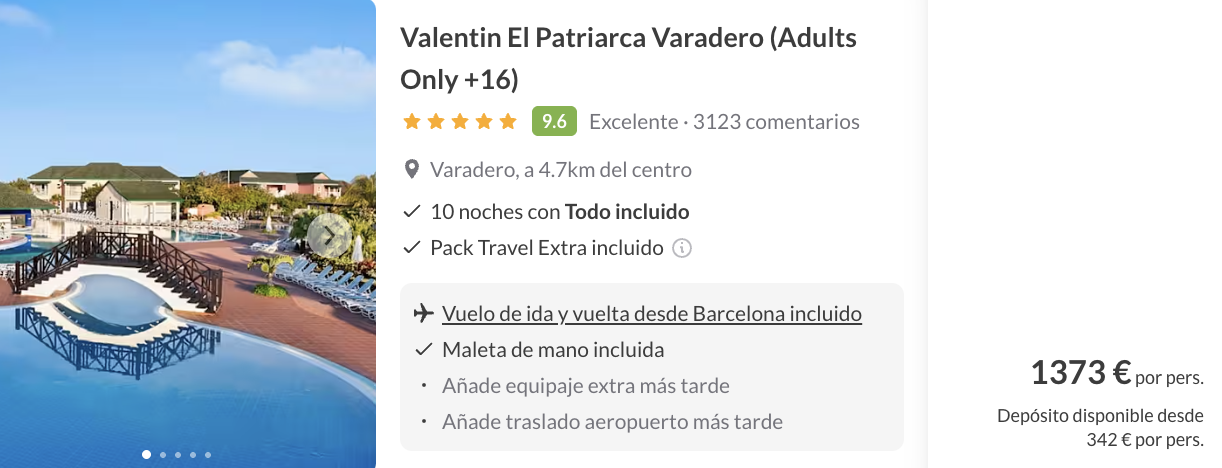This screenshot has height=468, width=1222.
Task: Select the second photo carousel dot
Action: point(163,455)
